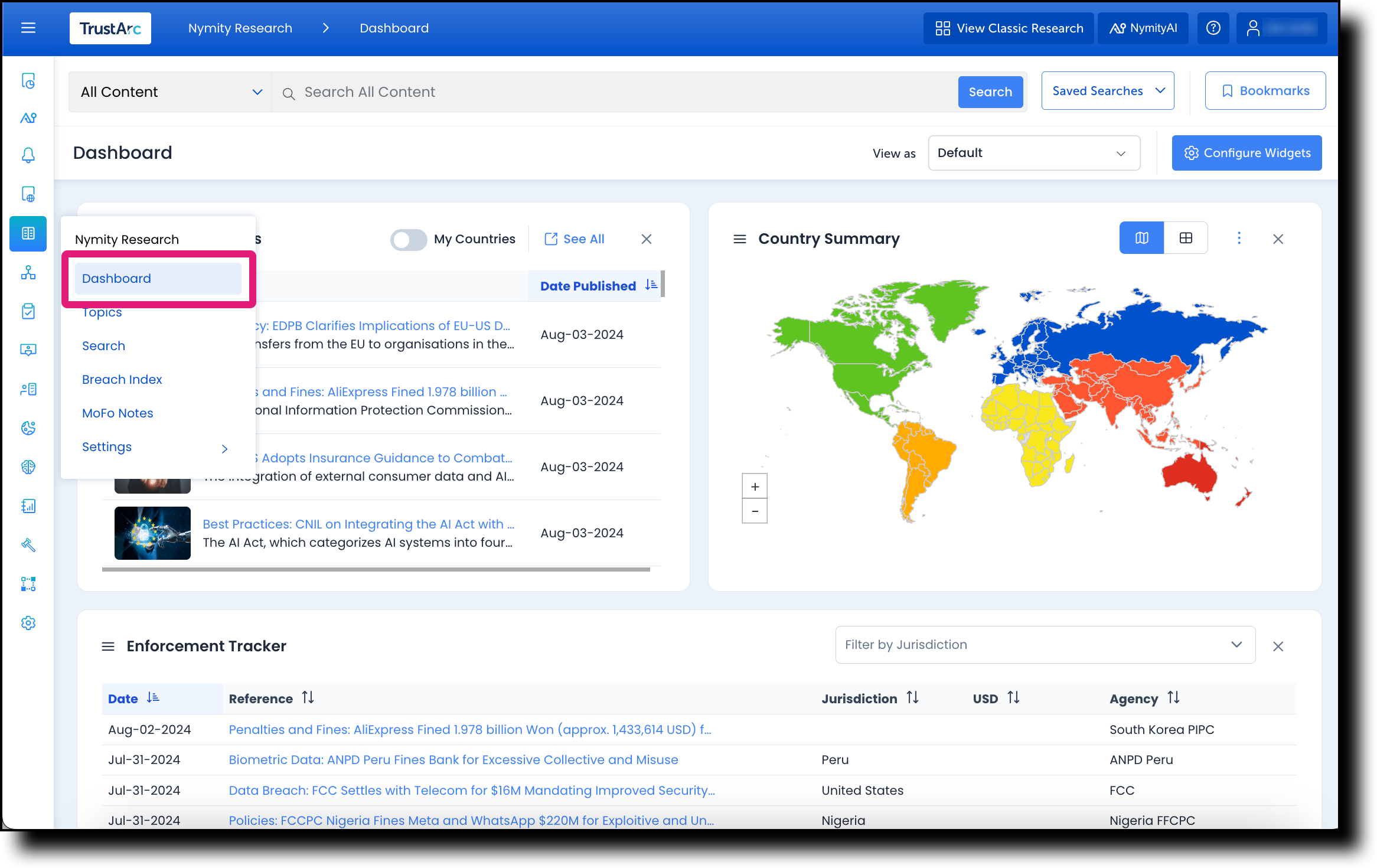Select the org-chart icon in the sidebar

pyautogui.click(x=28, y=273)
